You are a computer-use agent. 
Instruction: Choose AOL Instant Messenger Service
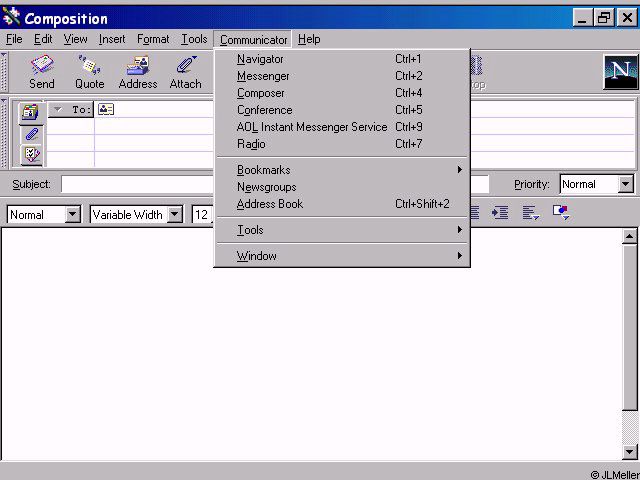point(342,127)
